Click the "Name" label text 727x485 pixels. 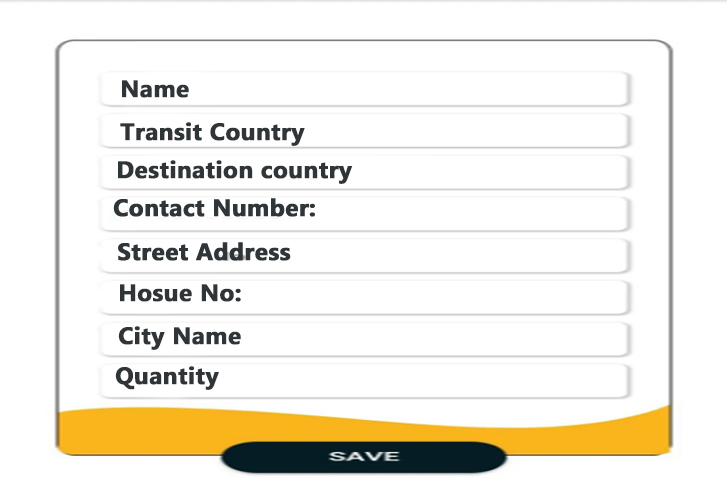155,90
